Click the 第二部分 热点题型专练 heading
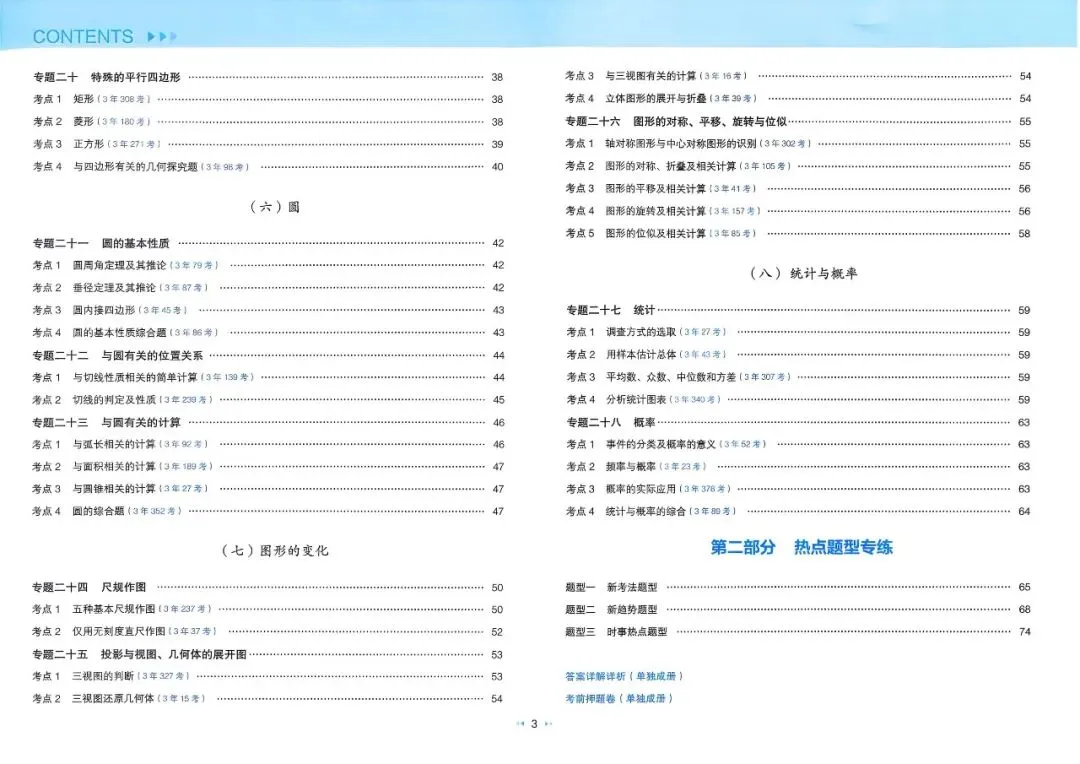 click(x=801, y=547)
